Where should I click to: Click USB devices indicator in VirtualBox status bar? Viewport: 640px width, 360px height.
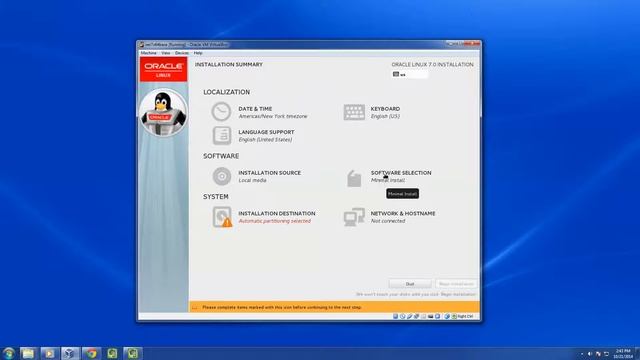click(x=409, y=316)
